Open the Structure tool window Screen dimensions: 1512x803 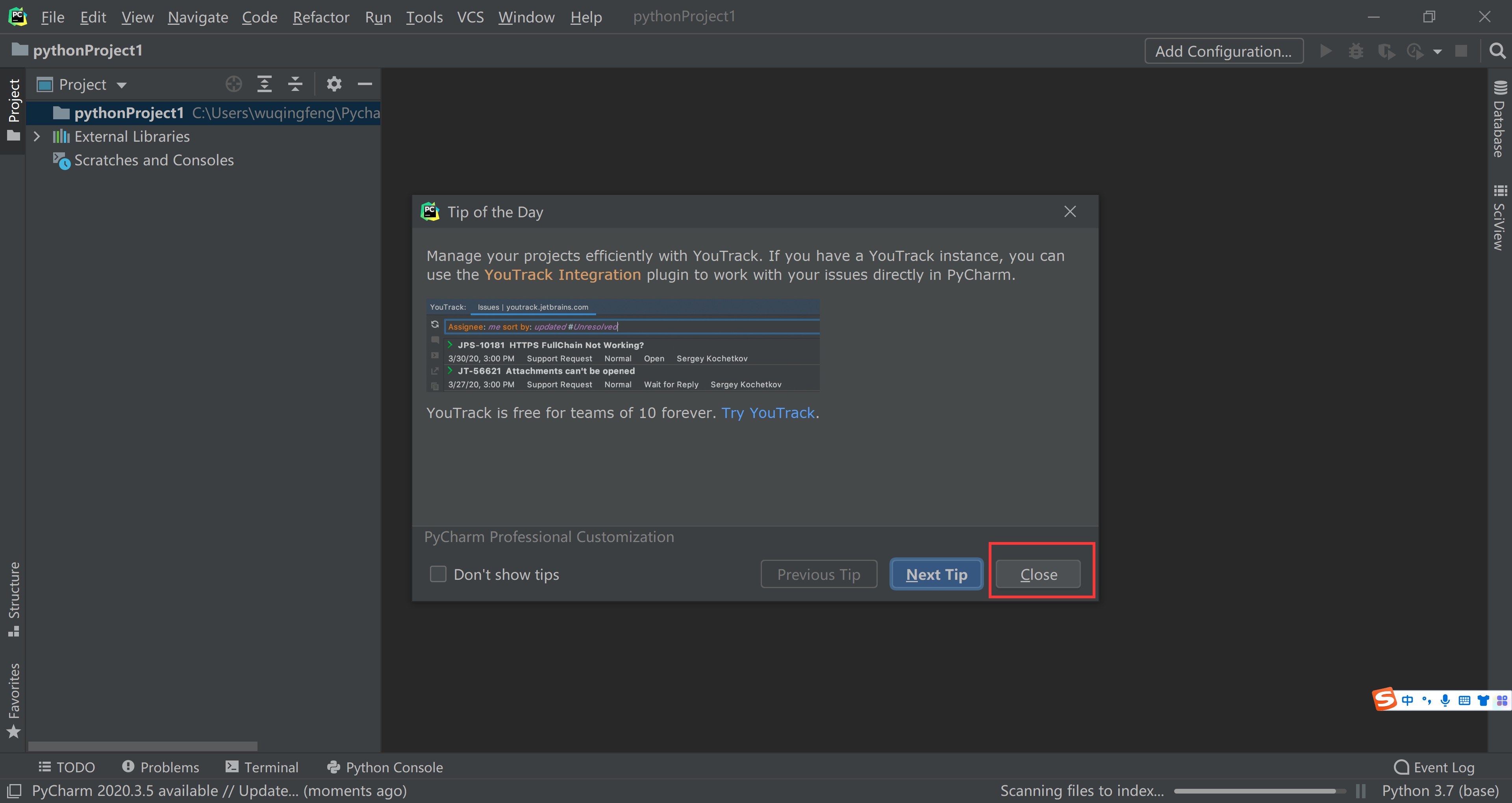pos(13,599)
